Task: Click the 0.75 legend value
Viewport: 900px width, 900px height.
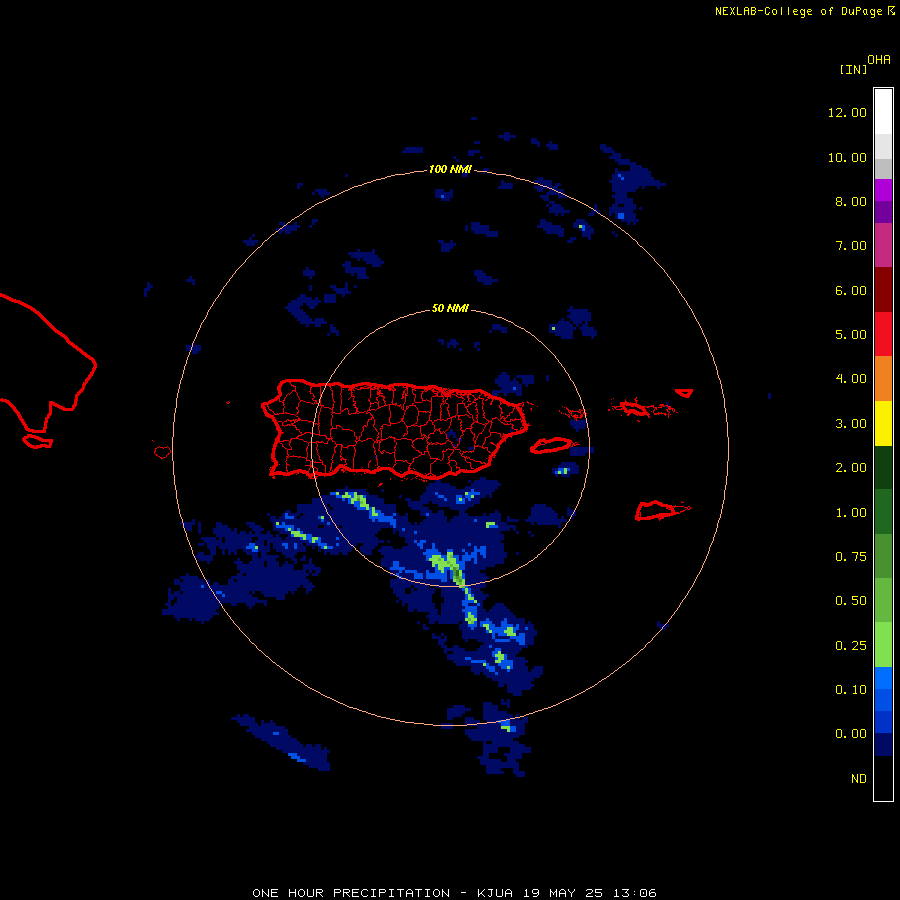Action: pos(851,557)
